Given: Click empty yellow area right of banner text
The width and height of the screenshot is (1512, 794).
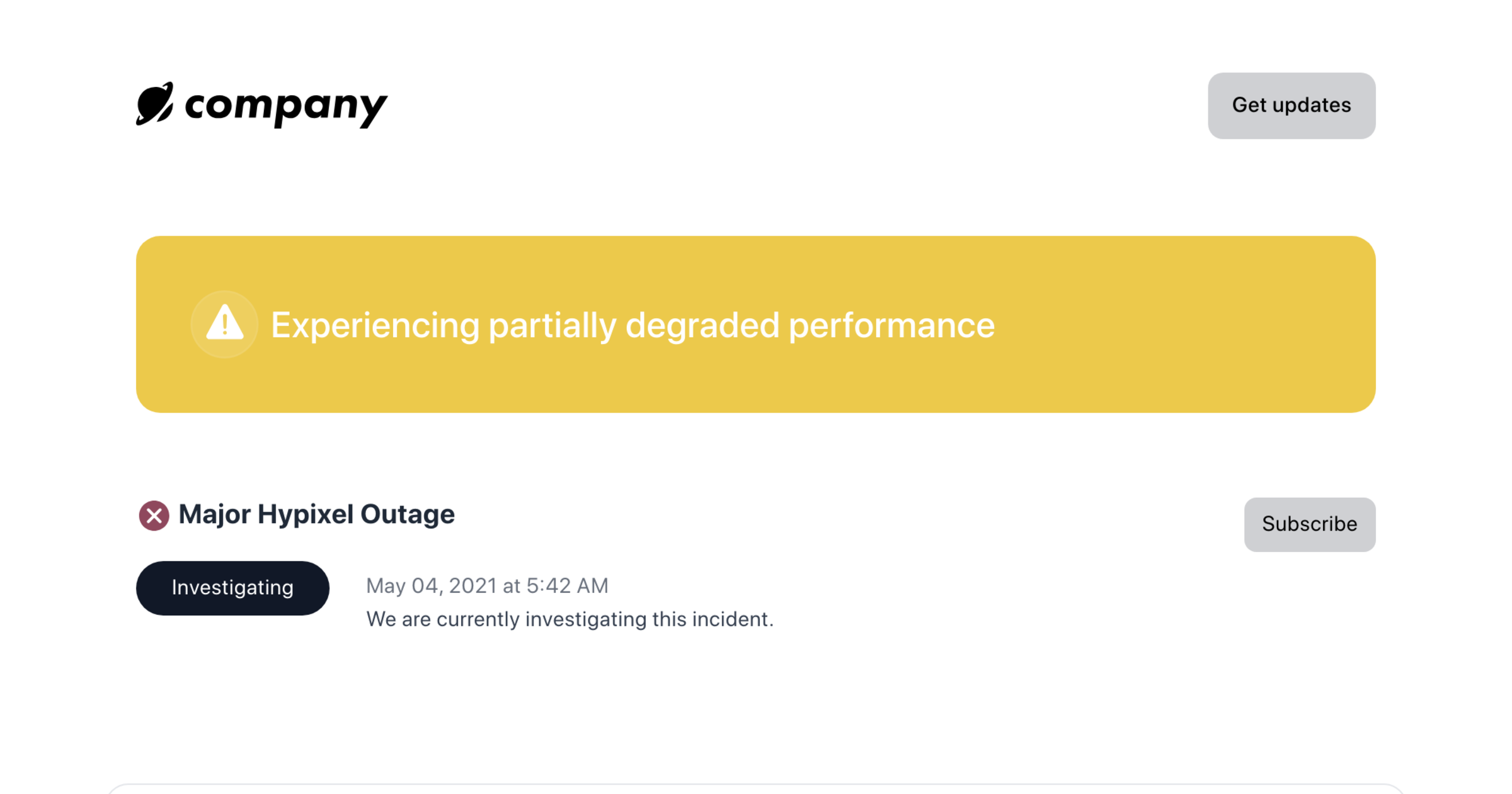Looking at the screenshot, I should pyautogui.click(x=1184, y=325).
